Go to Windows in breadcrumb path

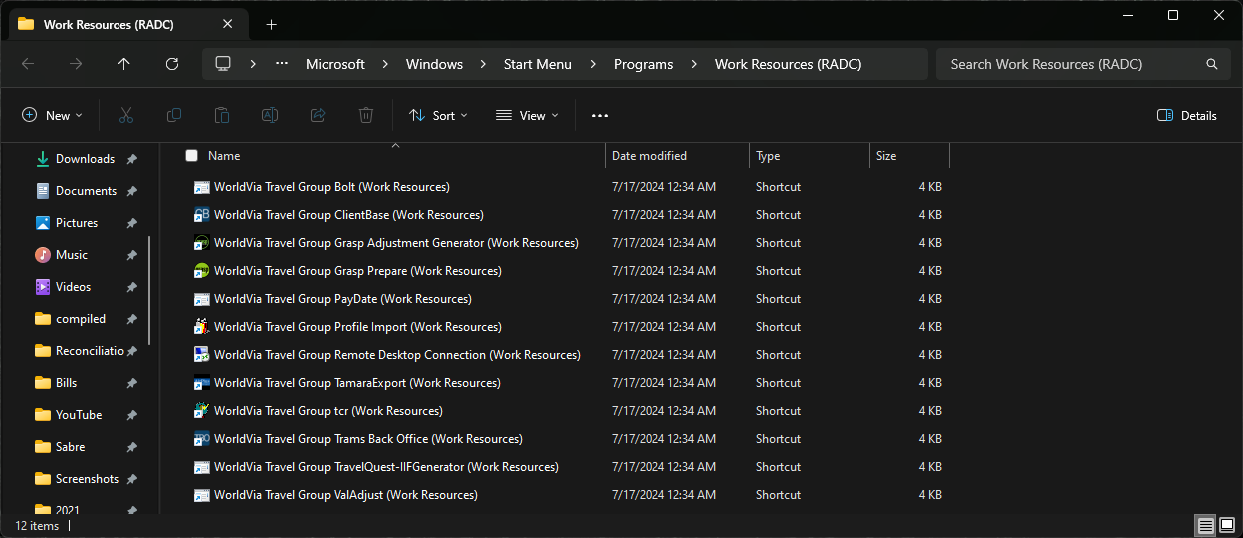coord(434,64)
